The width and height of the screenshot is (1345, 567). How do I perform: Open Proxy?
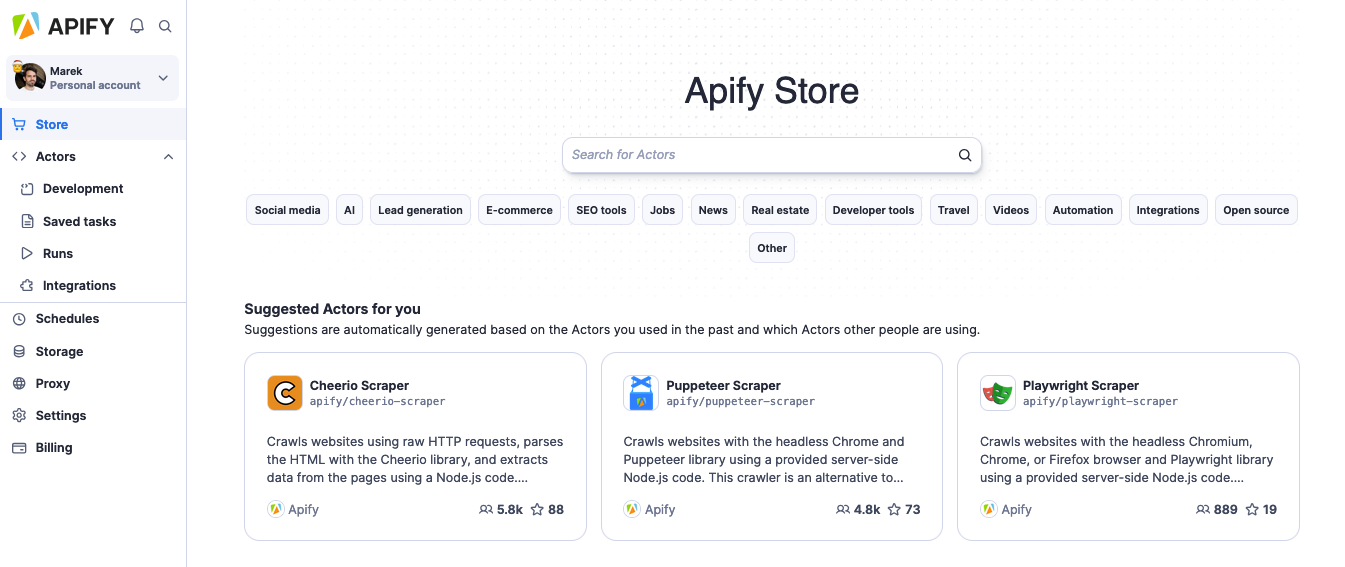point(53,384)
